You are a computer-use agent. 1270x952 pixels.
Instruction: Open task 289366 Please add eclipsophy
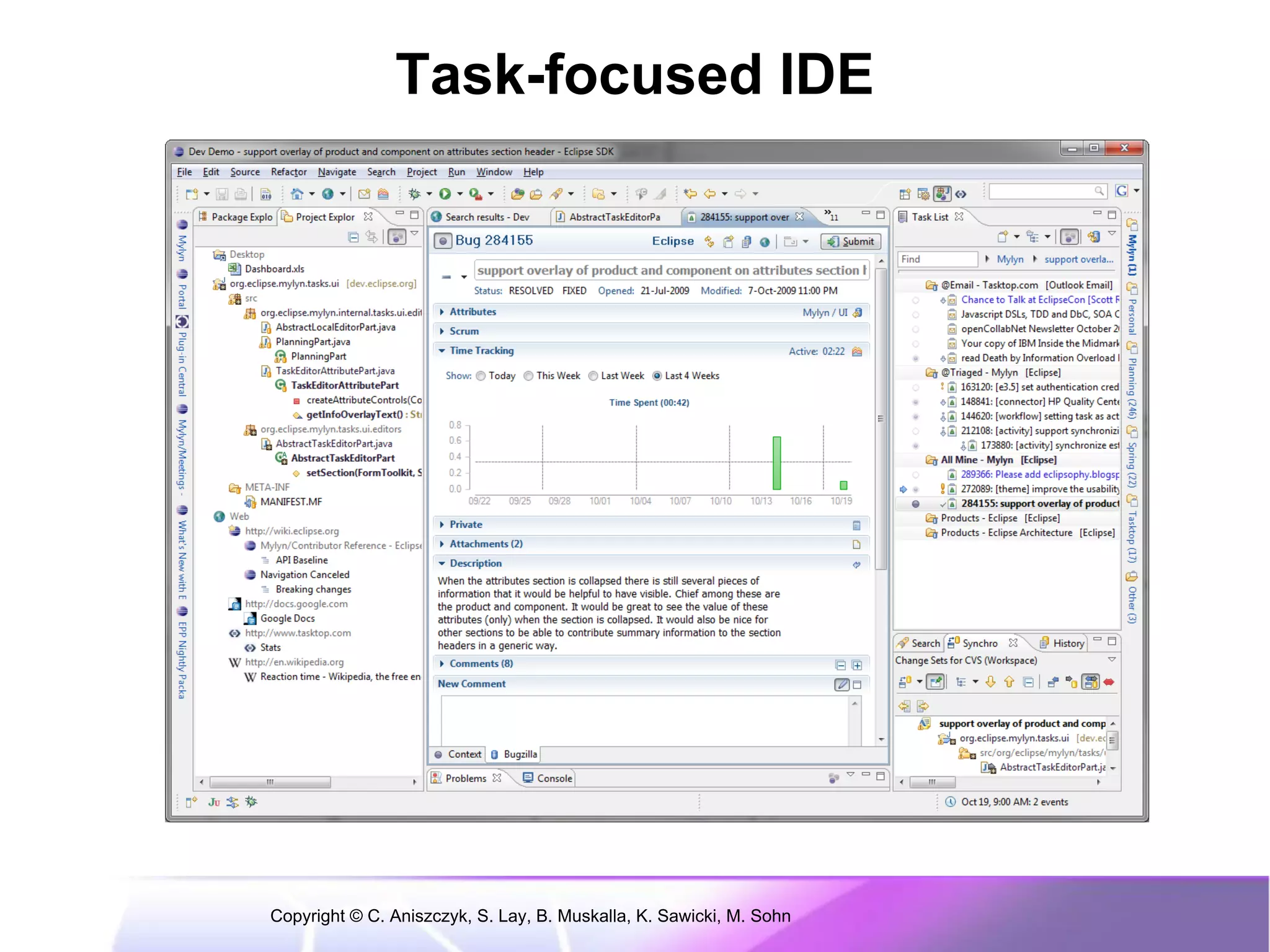(1039, 475)
